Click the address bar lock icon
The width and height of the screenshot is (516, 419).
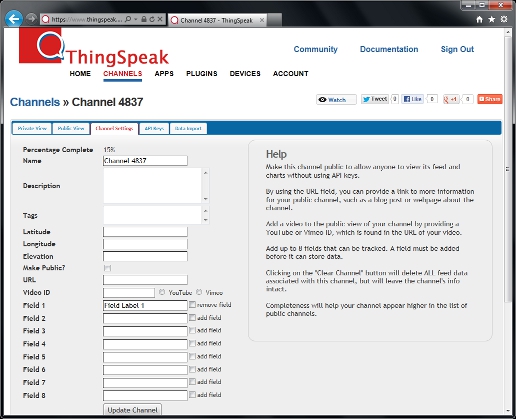[144, 19]
